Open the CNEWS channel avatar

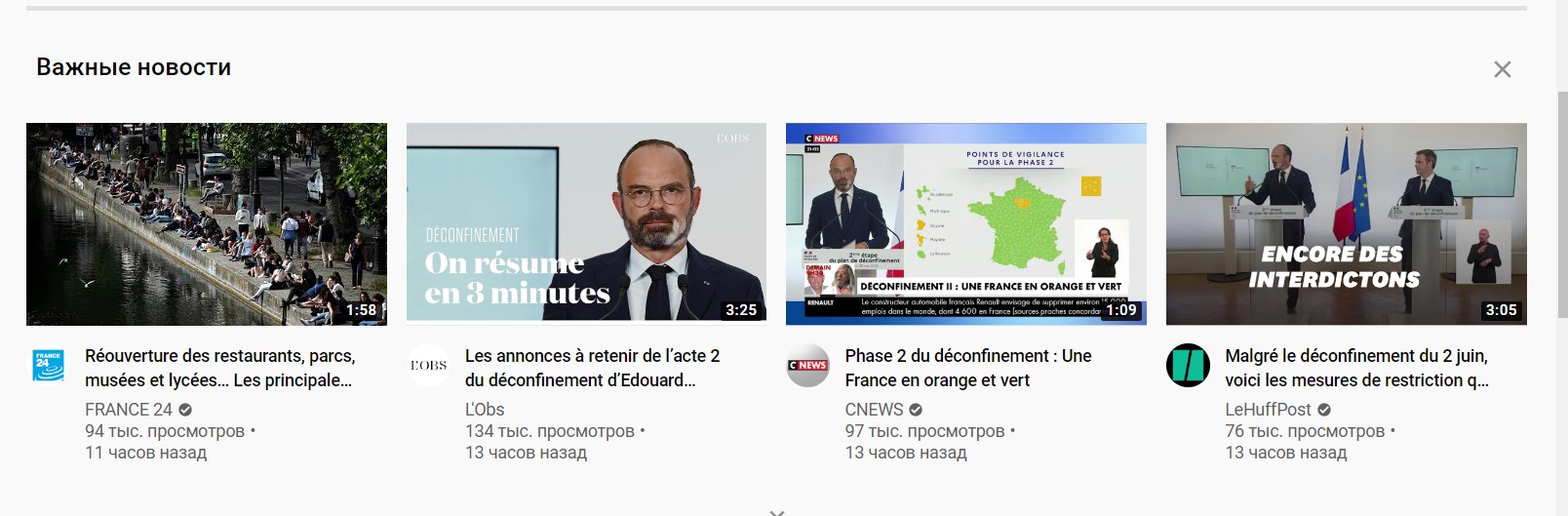(x=807, y=366)
